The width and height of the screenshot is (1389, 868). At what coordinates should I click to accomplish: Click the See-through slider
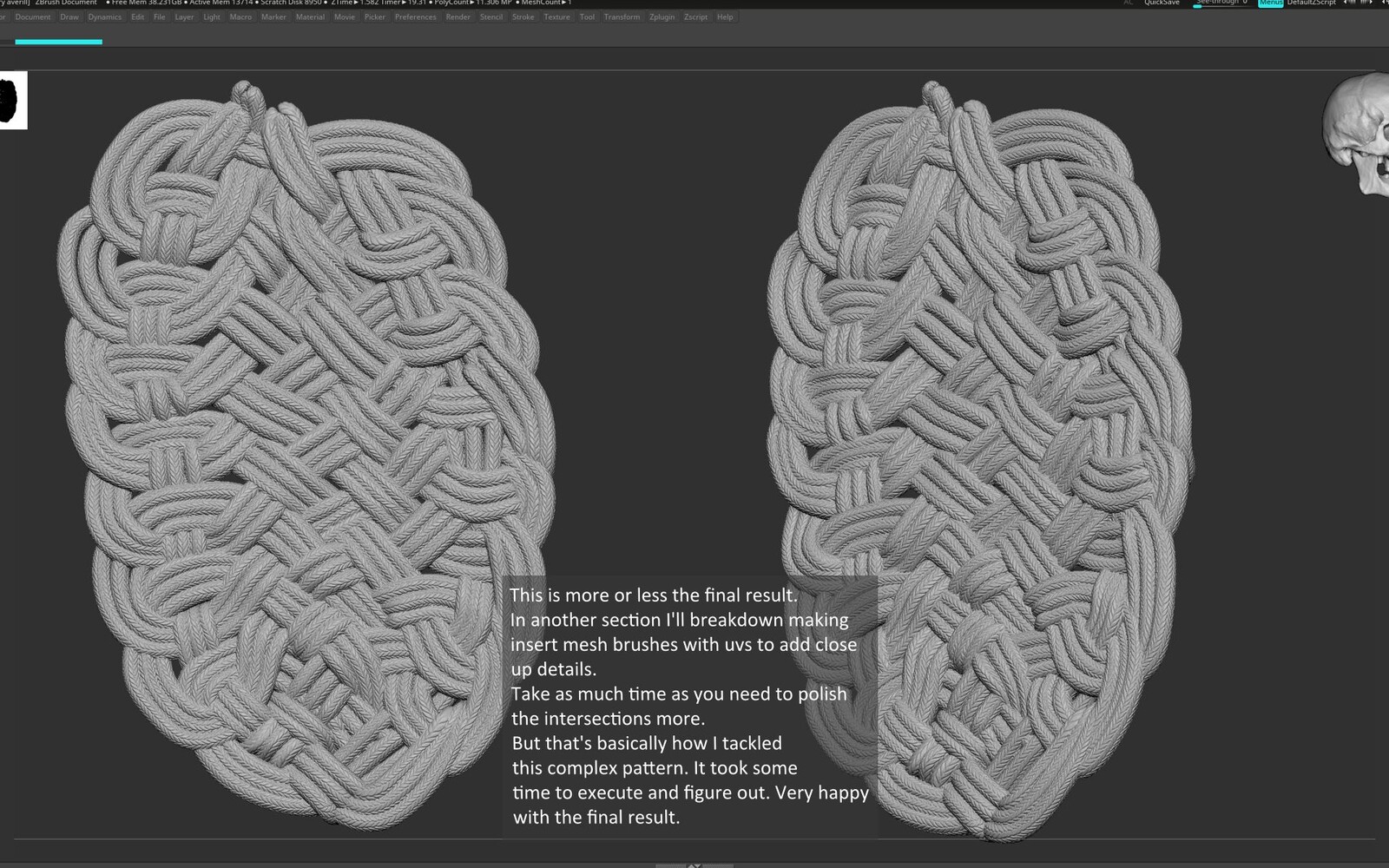(x=1222, y=3)
